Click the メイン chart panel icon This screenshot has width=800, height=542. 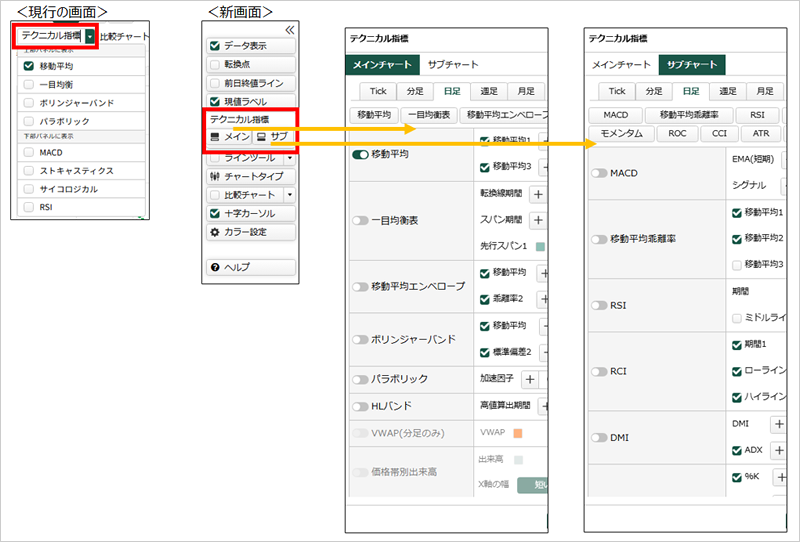(215, 136)
